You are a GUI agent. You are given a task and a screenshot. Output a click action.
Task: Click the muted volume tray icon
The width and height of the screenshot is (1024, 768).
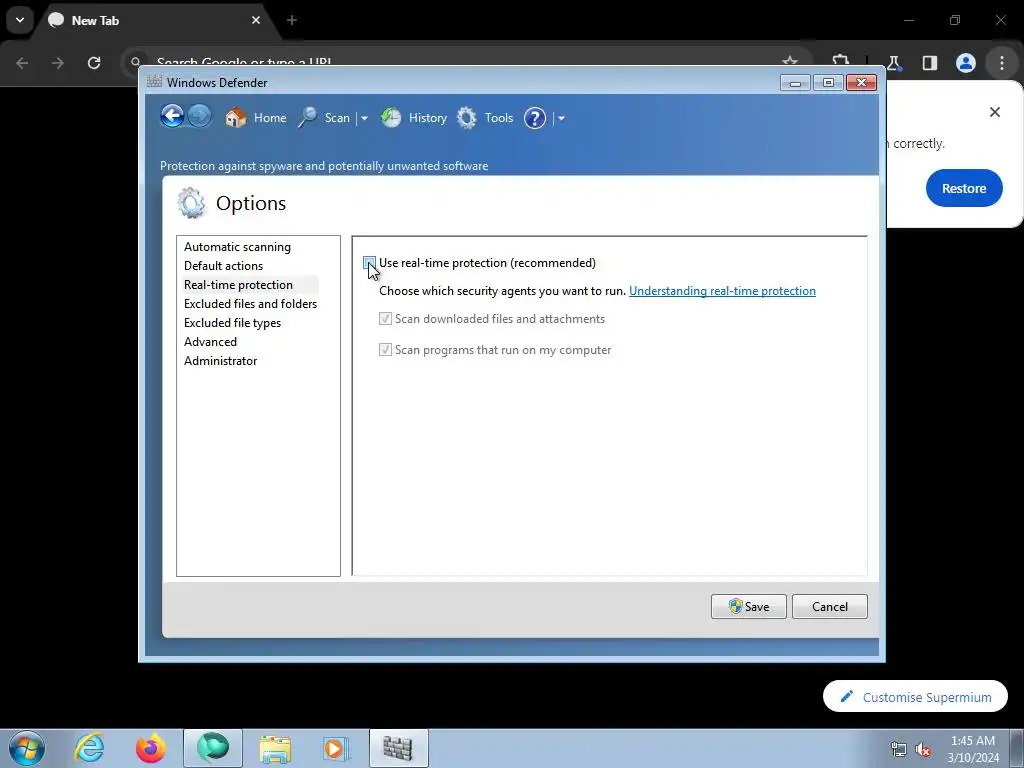tap(923, 749)
